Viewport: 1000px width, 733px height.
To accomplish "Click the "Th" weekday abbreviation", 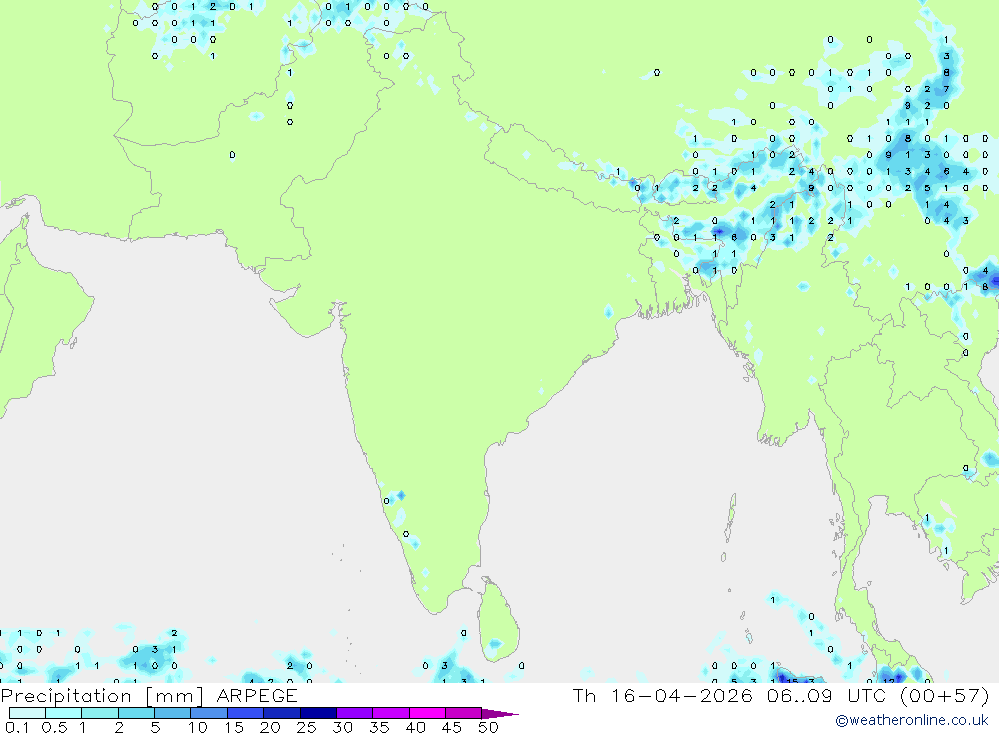I will (x=584, y=696).
